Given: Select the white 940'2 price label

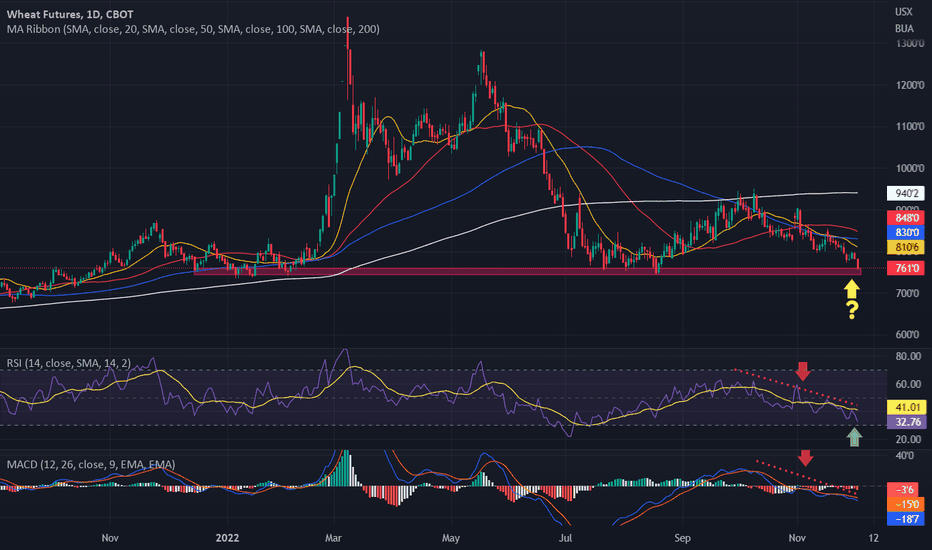Looking at the screenshot, I should [x=906, y=193].
